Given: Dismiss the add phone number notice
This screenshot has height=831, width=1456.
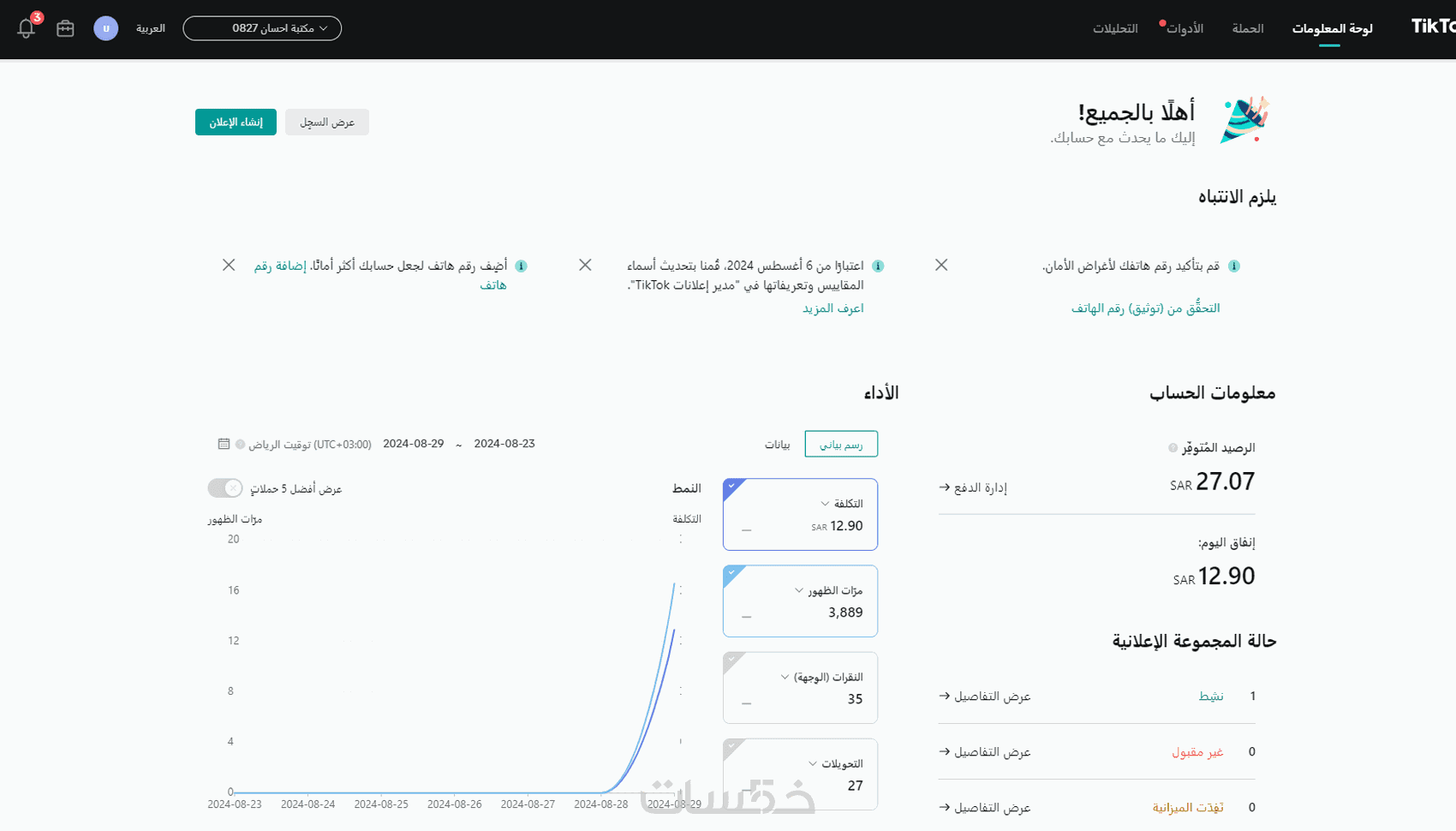Looking at the screenshot, I should (x=229, y=265).
